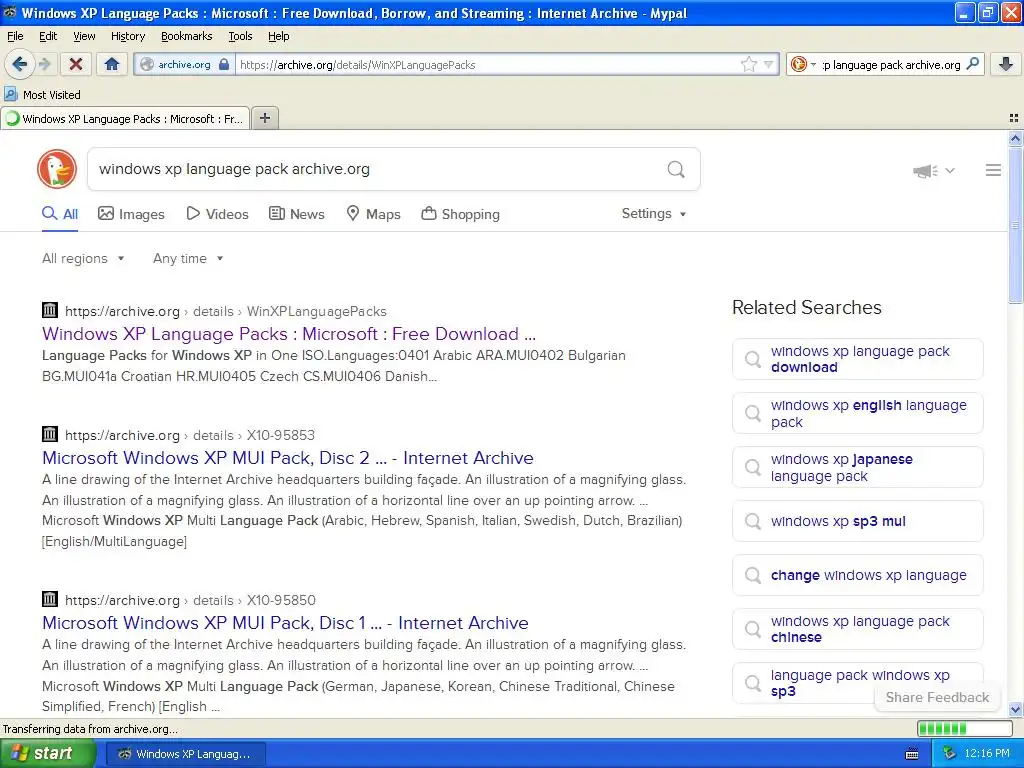The height and width of the screenshot is (768, 1024).
Task: Bookmark this page with star icon
Action: tap(748, 64)
